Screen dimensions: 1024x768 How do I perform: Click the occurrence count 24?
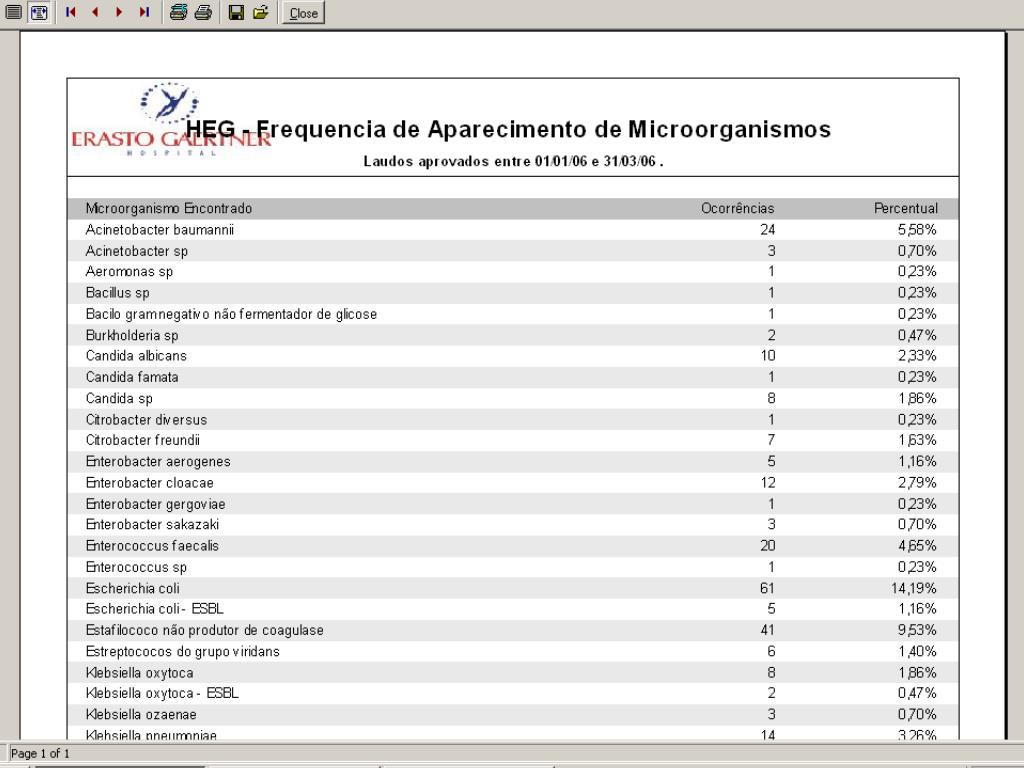point(767,230)
